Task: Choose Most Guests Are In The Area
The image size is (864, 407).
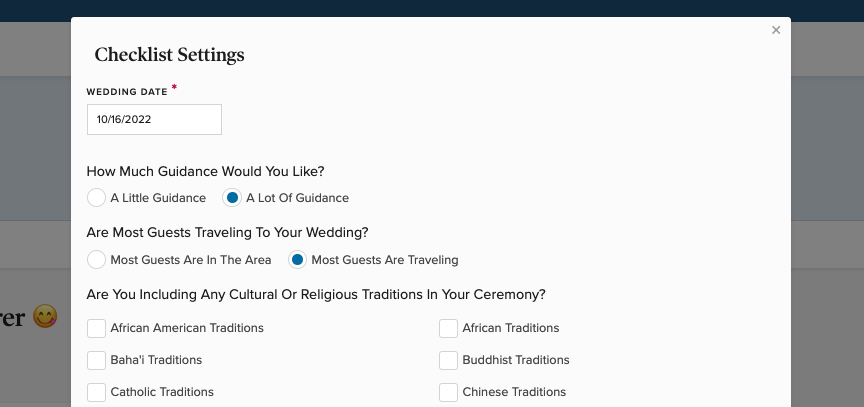Action: click(x=97, y=260)
